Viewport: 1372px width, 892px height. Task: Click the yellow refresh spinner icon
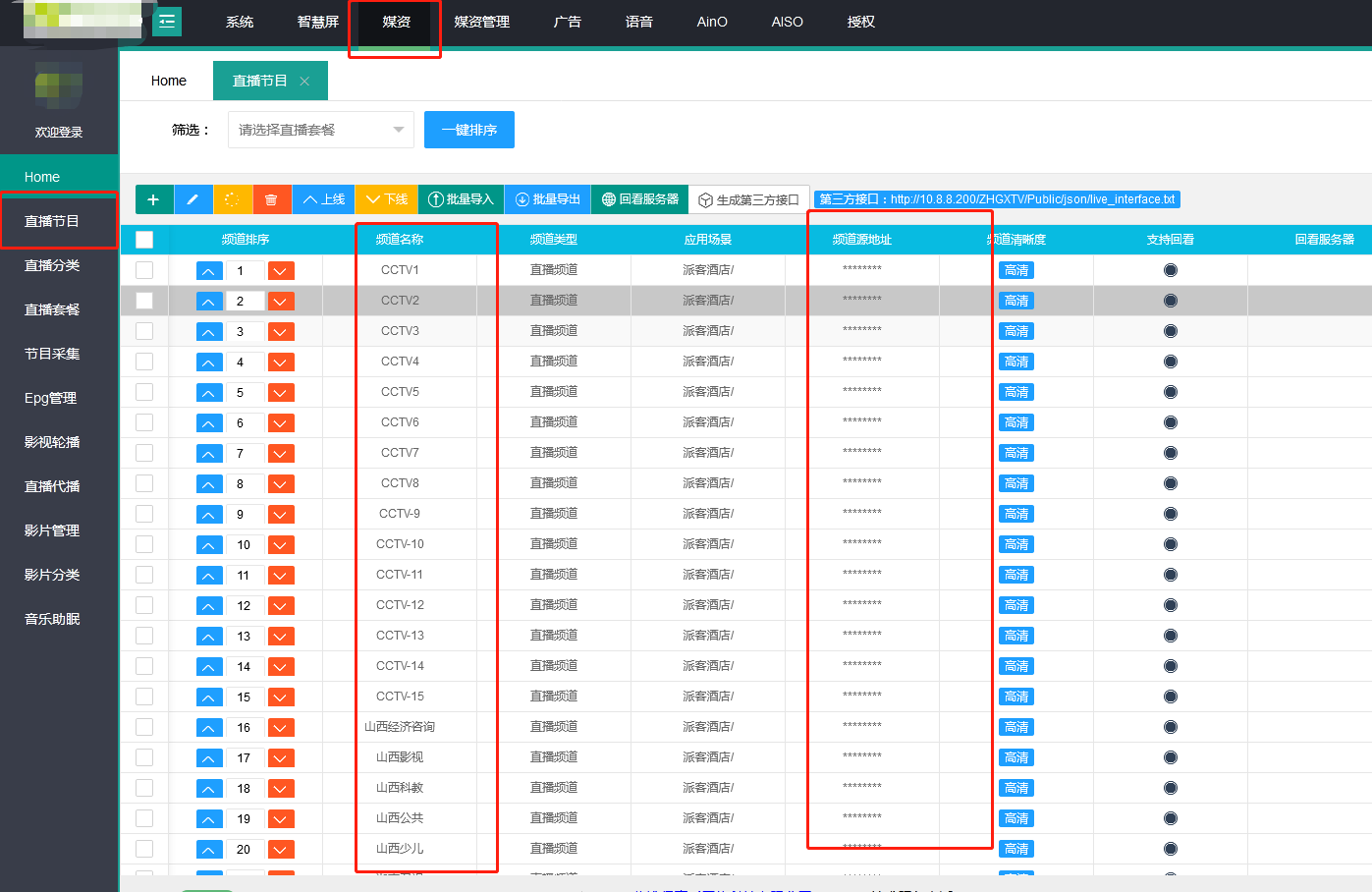232,199
